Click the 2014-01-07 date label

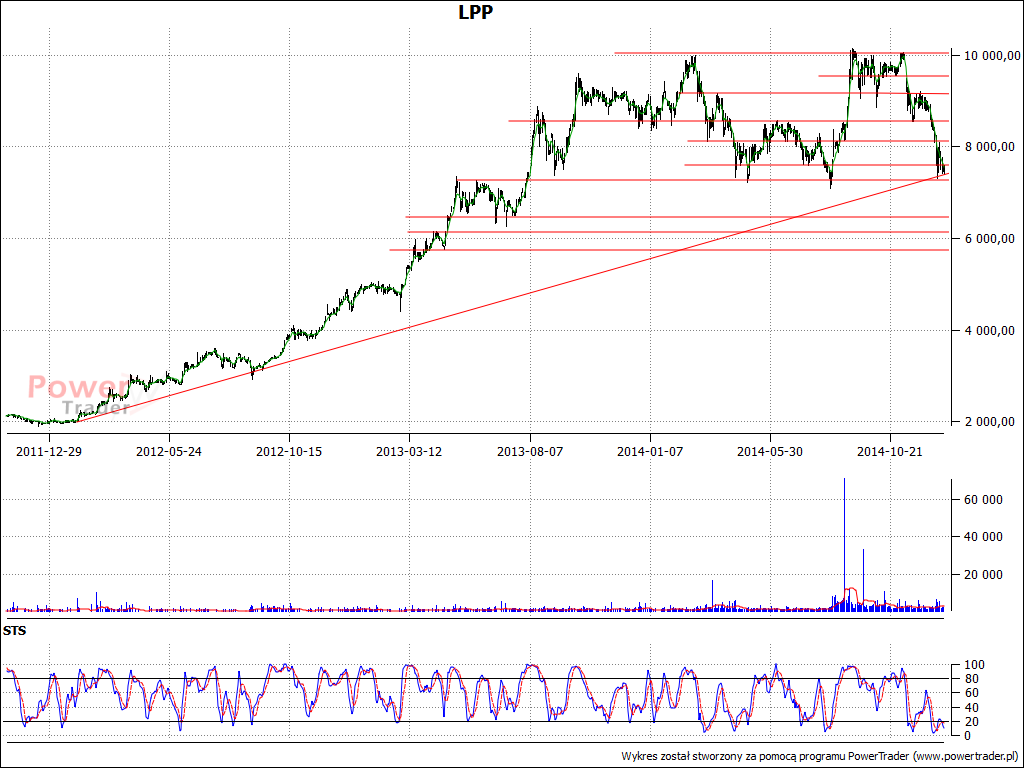tap(650, 451)
